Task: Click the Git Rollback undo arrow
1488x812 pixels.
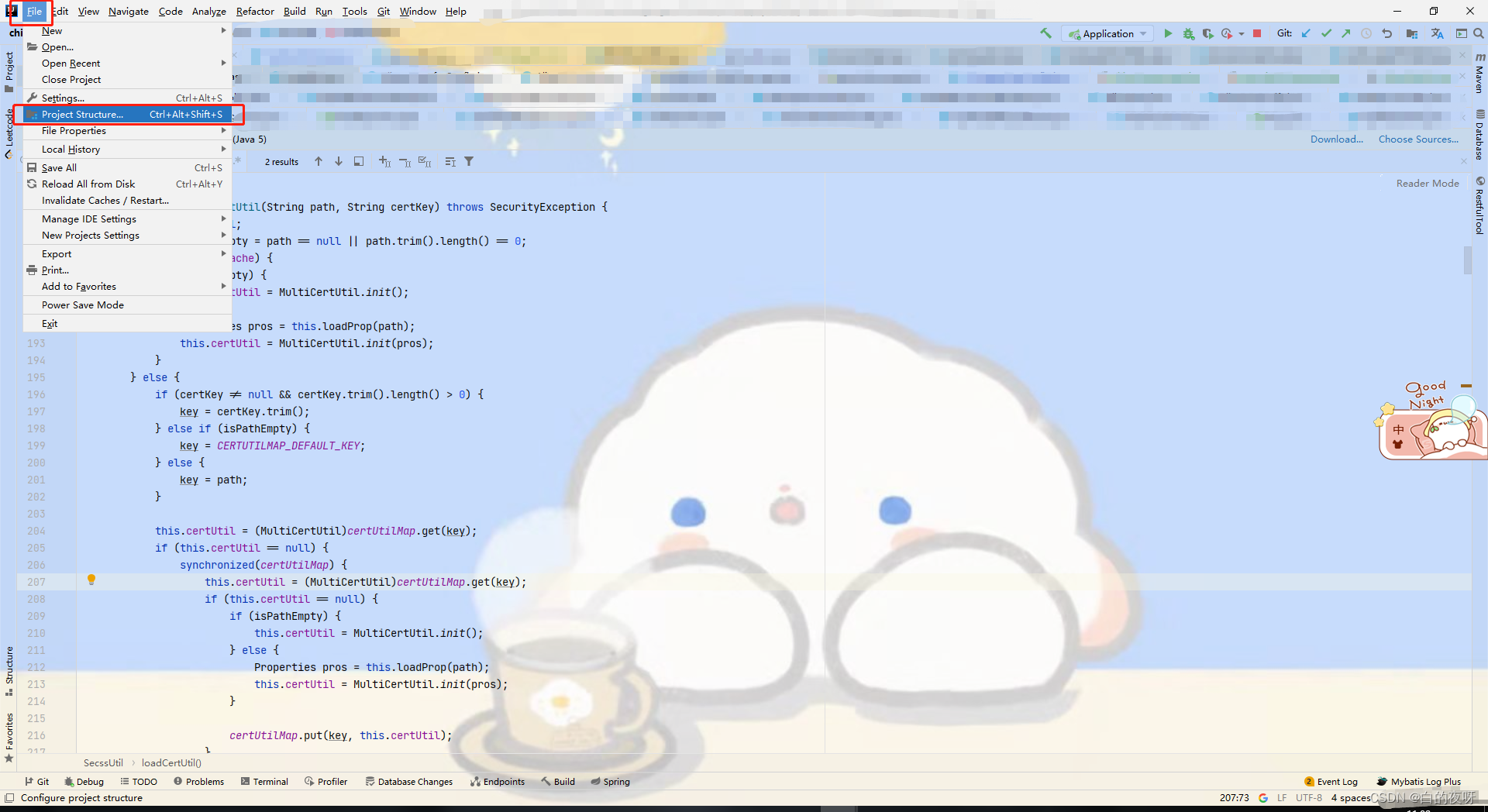Action: point(1386,33)
